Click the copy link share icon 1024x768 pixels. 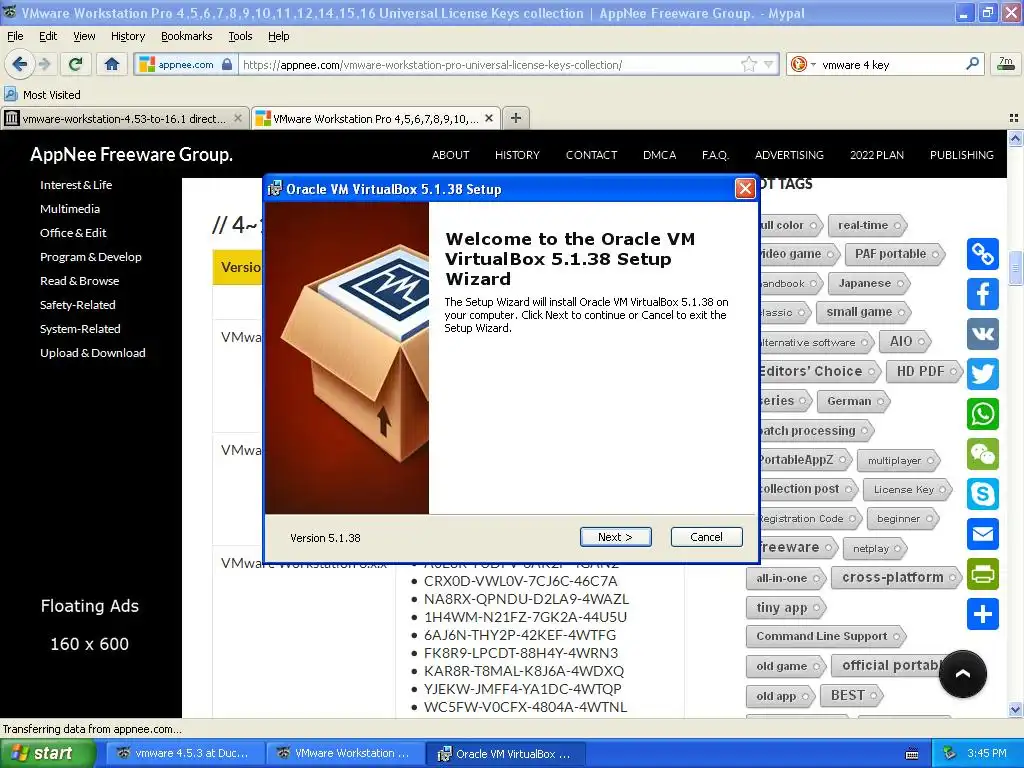click(982, 254)
